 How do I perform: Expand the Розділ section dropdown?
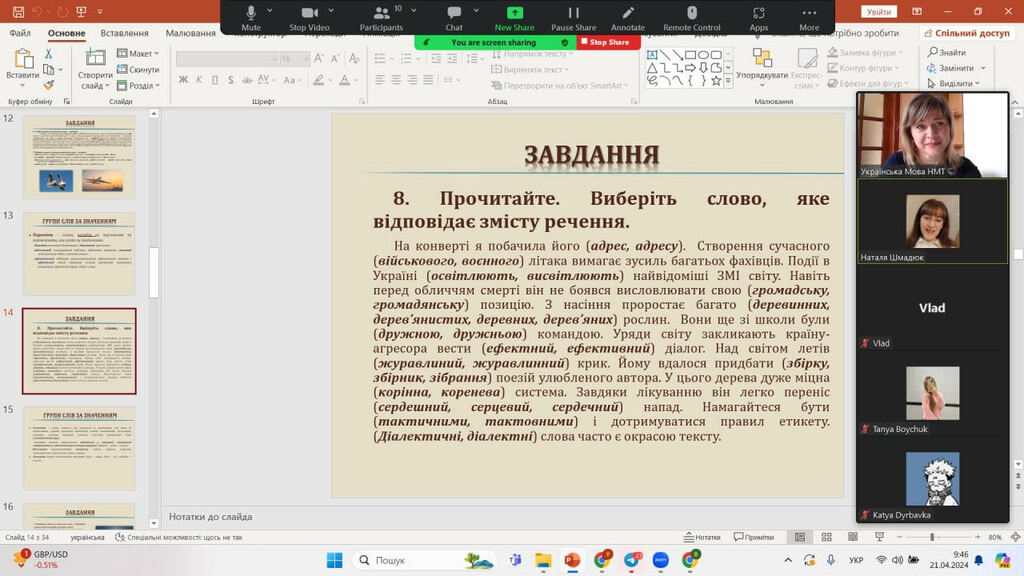point(142,85)
